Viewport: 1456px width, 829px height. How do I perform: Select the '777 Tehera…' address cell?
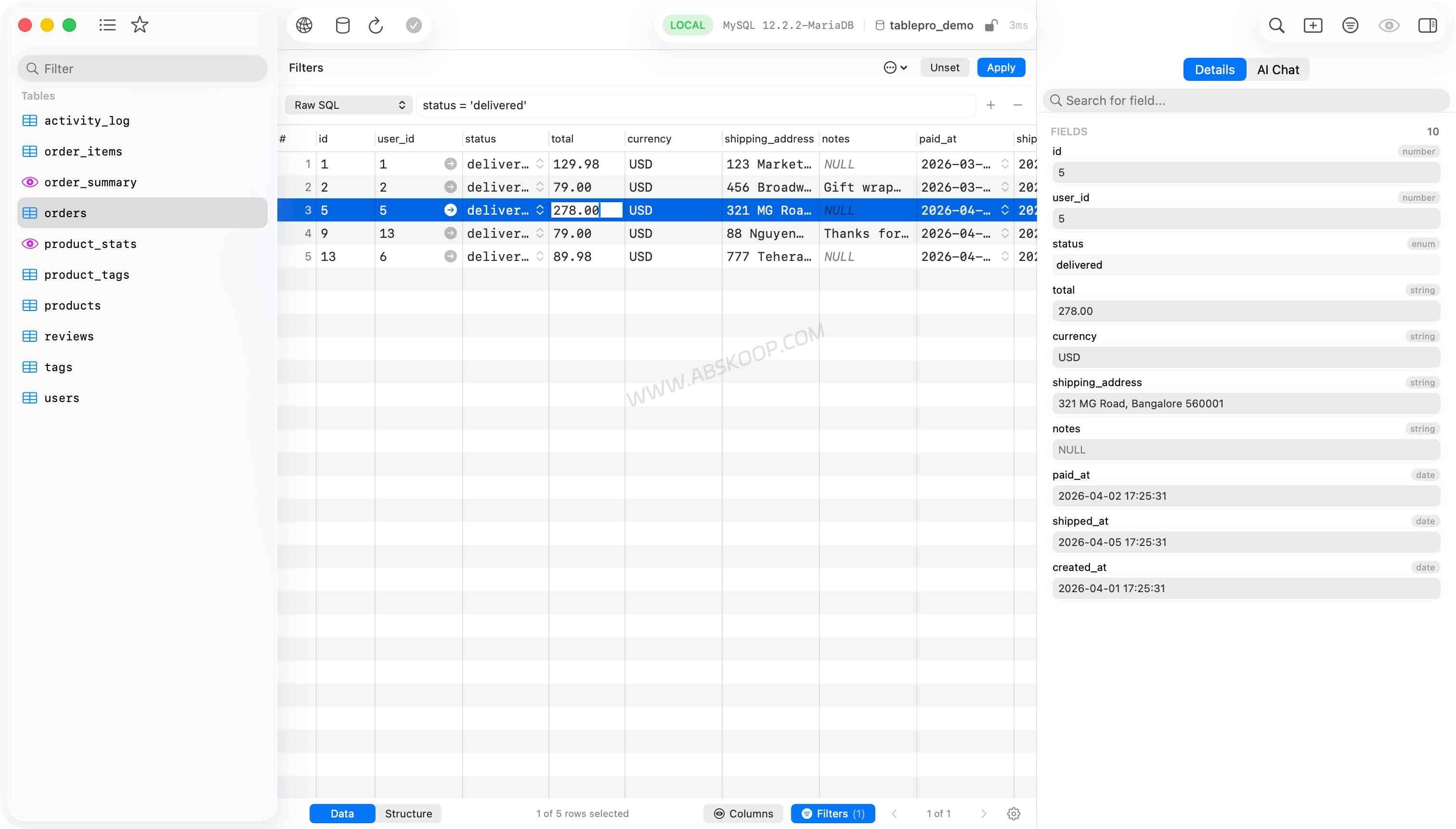770,256
